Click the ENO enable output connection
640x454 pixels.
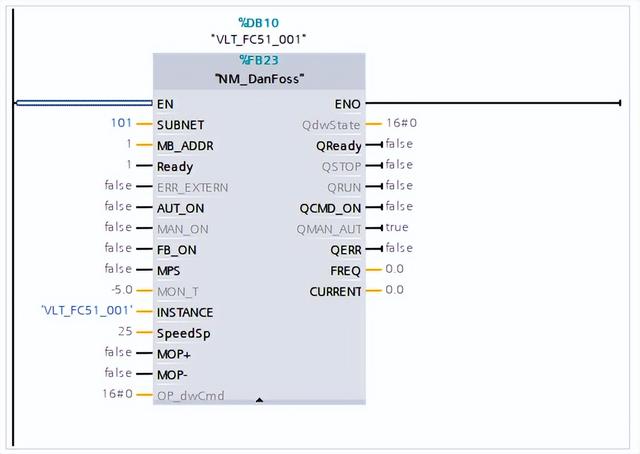coord(348,103)
